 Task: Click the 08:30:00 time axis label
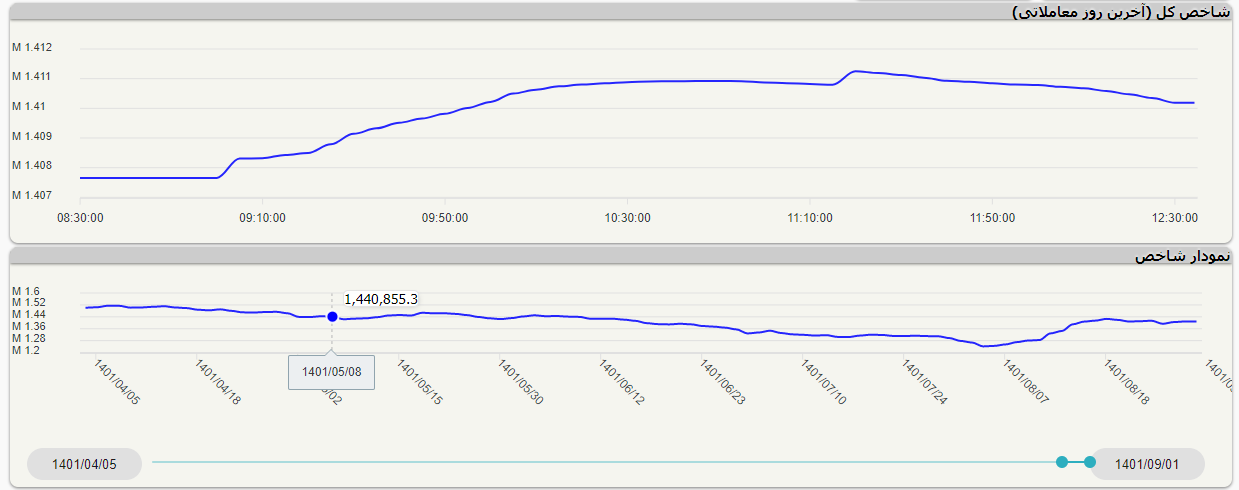pos(80,218)
